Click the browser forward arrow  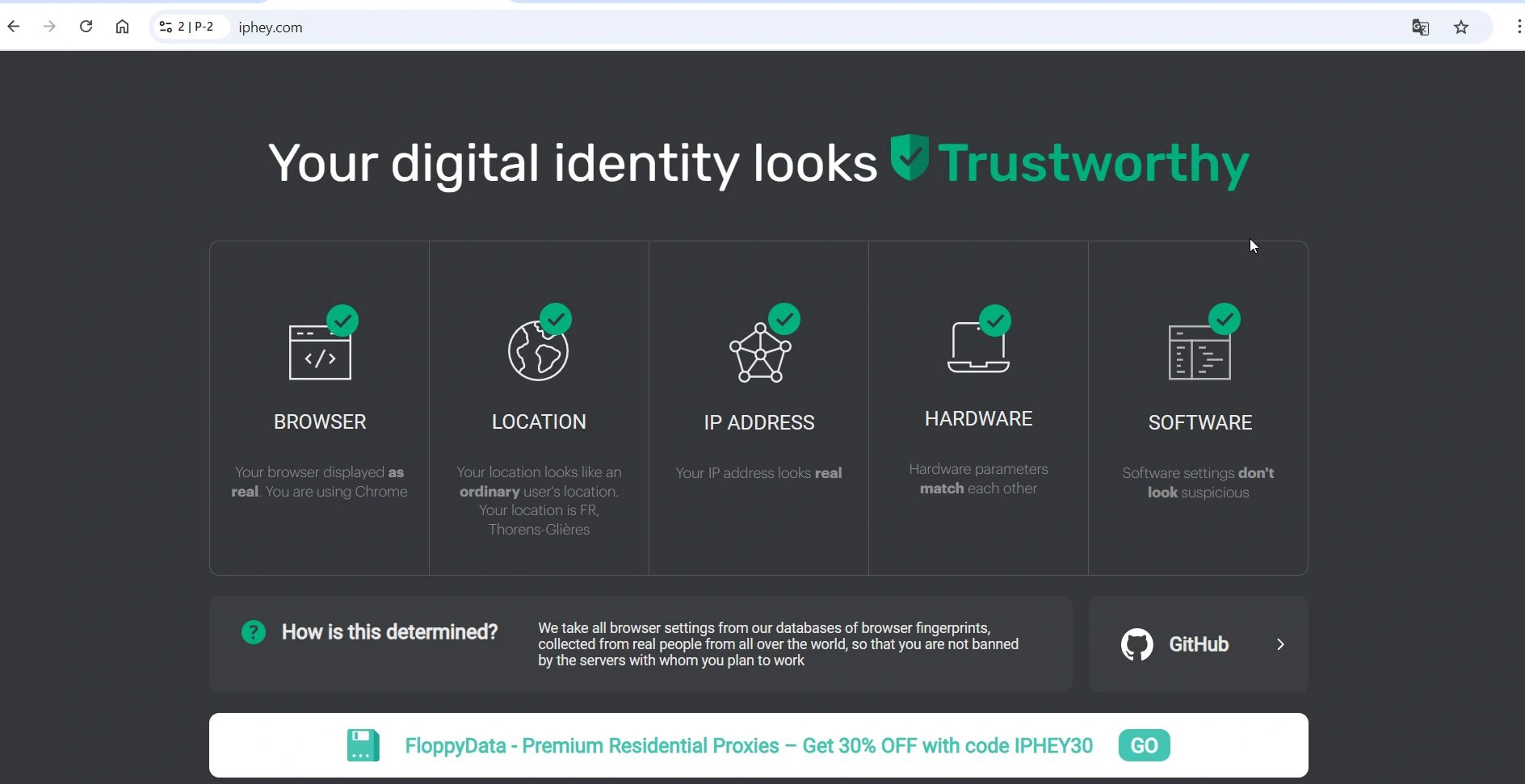coord(50,27)
